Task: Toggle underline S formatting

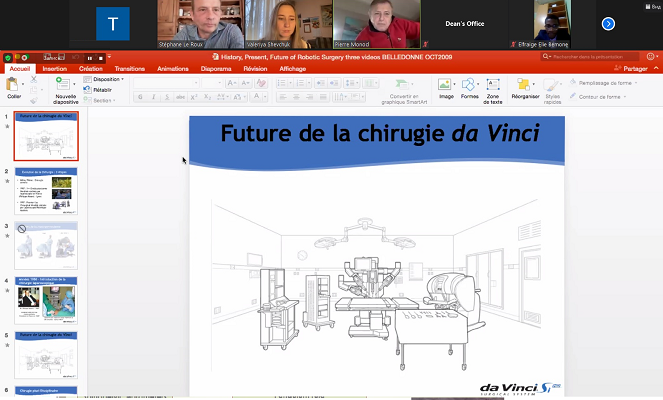Action: [167, 97]
